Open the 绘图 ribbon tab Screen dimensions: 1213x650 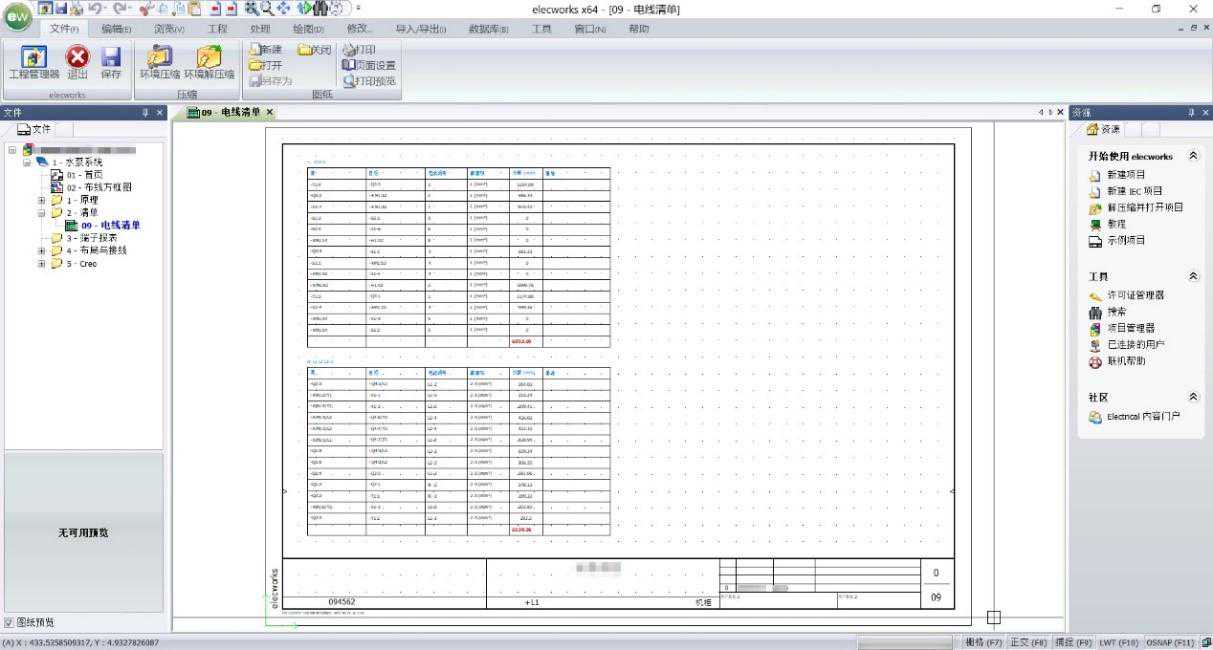[307, 29]
